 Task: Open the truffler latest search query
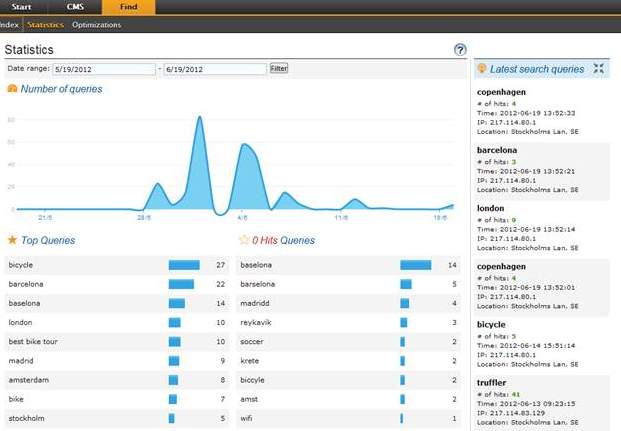click(492, 382)
